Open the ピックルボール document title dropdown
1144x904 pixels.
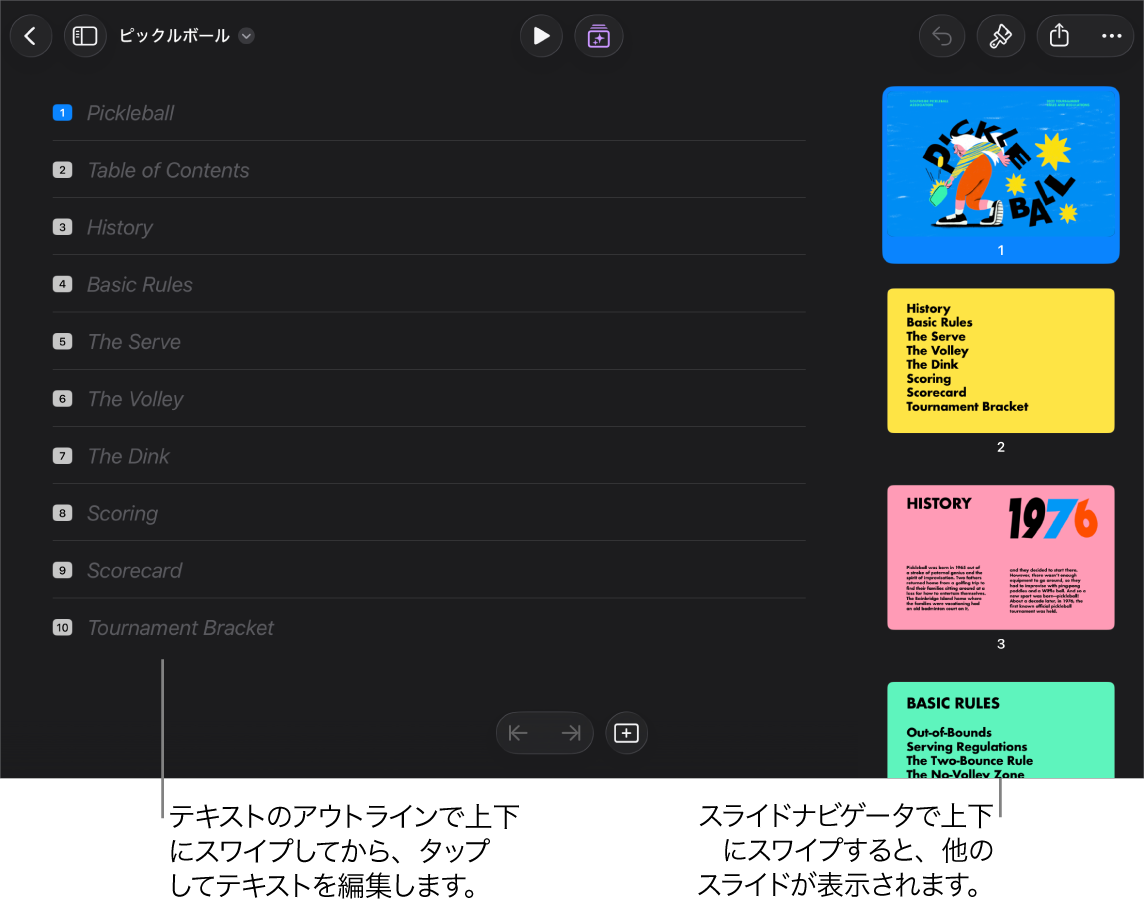click(x=186, y=36)
